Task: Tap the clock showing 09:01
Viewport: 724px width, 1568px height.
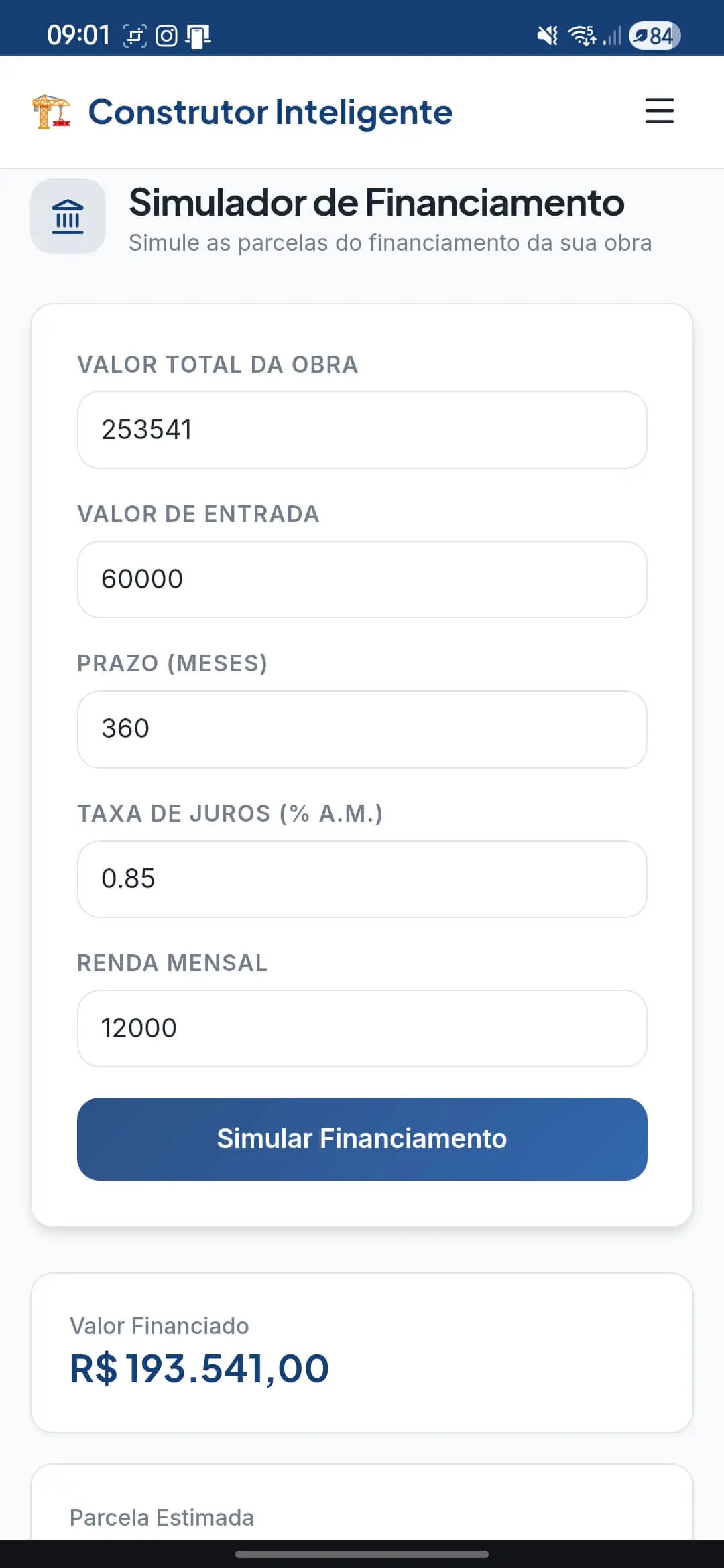Action: [78, 36]
